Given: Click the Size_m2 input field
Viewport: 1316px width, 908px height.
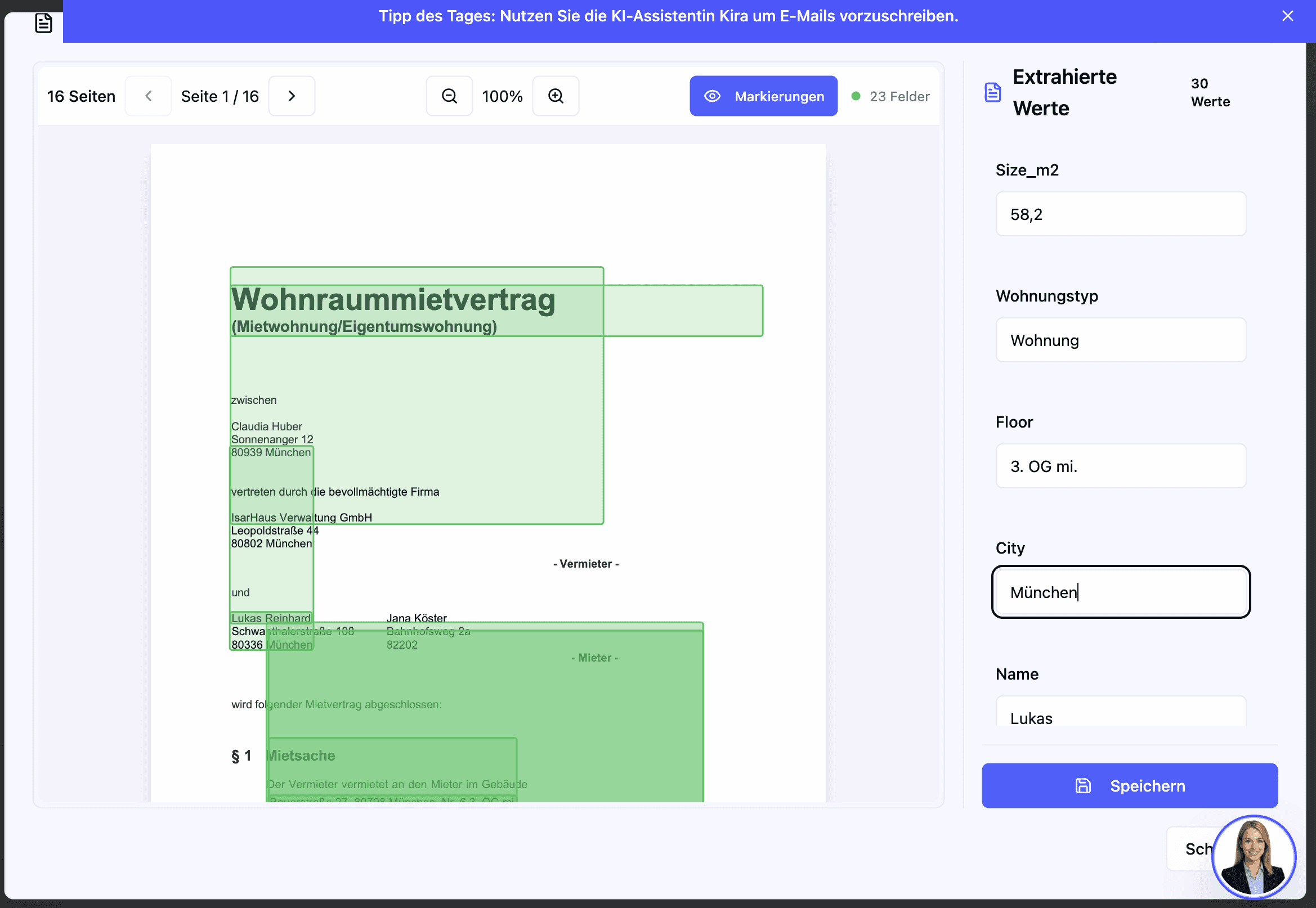Looking at the screenshot, I should [1120, 214].
